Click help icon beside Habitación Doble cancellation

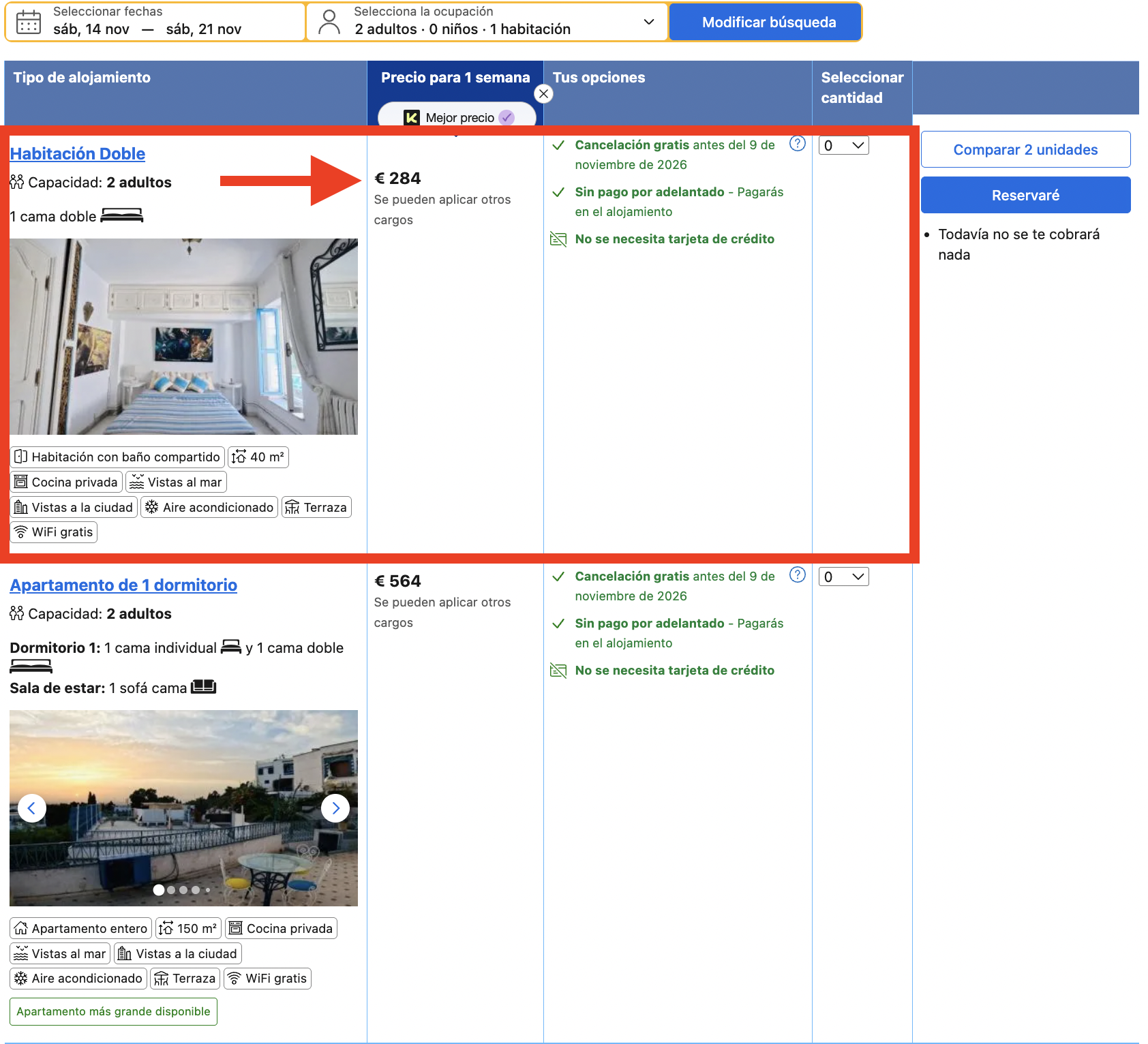[798, 144]
